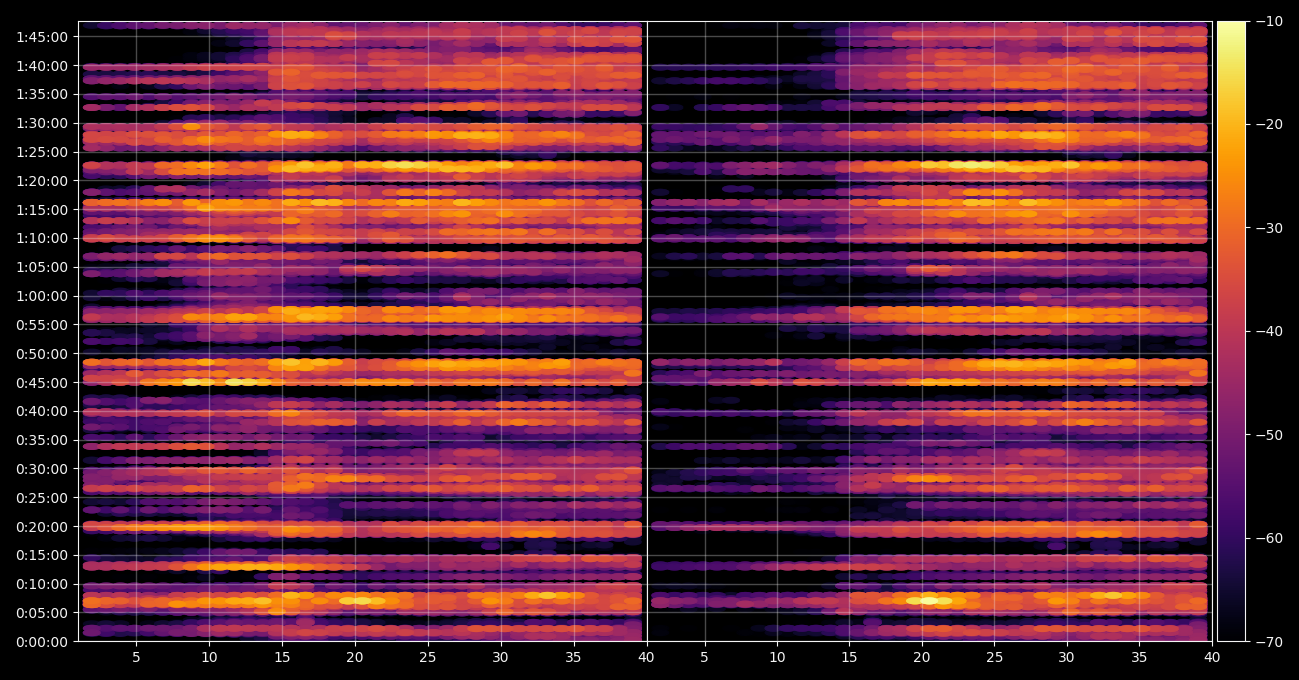Click the 0:55:00 time axis label
Screen dimensions: 1299x680
click(x=43, y=325)
